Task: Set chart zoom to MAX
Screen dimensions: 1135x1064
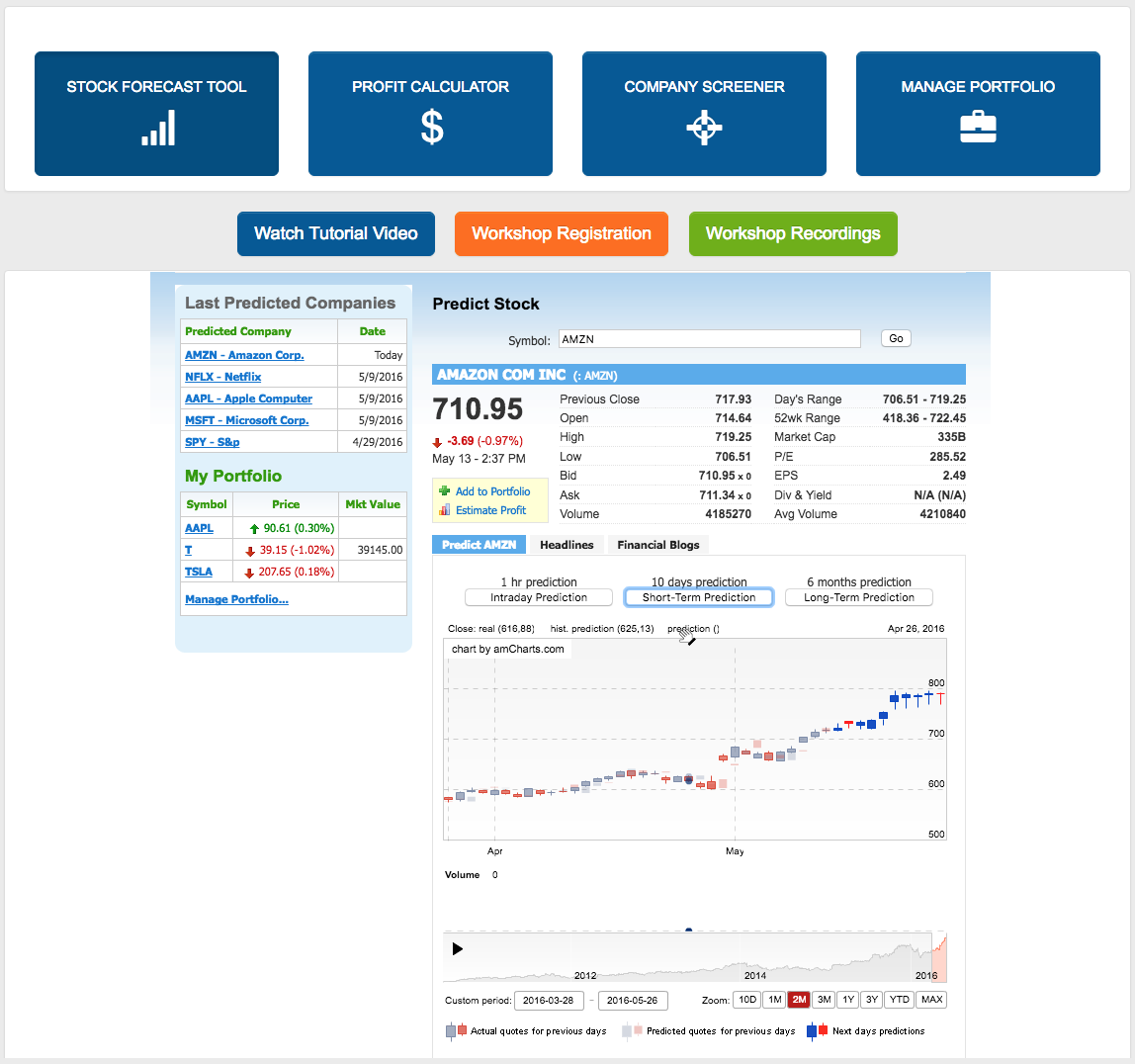Action: (931, 1000)
